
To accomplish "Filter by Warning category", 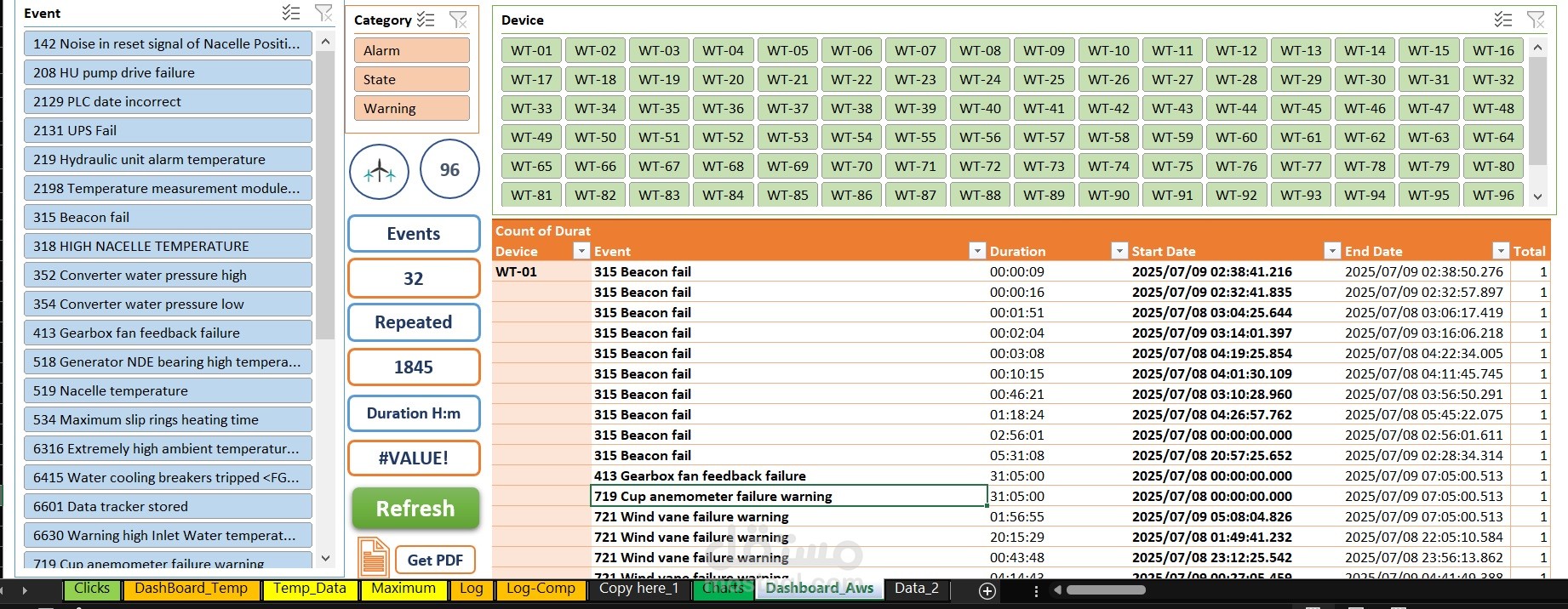I will click(411, 108).
